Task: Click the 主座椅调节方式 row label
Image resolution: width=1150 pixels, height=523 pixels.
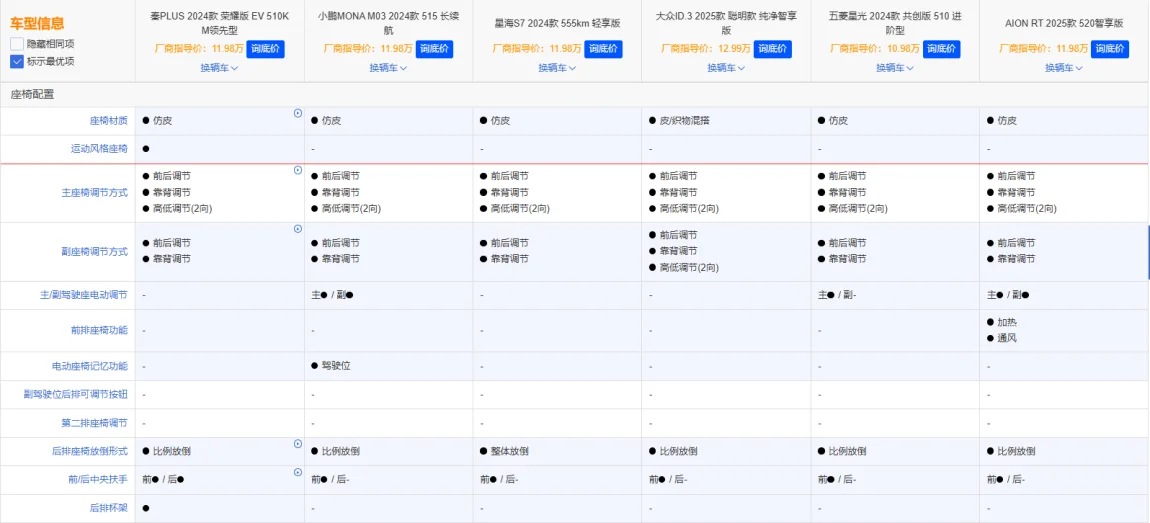Action: click(x=95, y=192)
